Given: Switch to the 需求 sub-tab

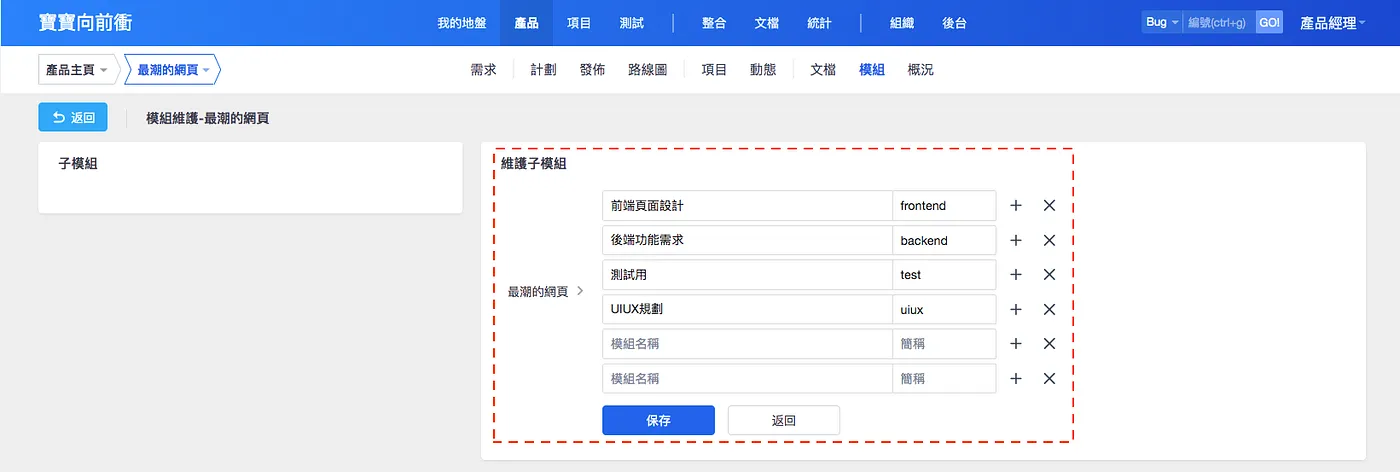Looking at the screenshot, I should point(483,70).
